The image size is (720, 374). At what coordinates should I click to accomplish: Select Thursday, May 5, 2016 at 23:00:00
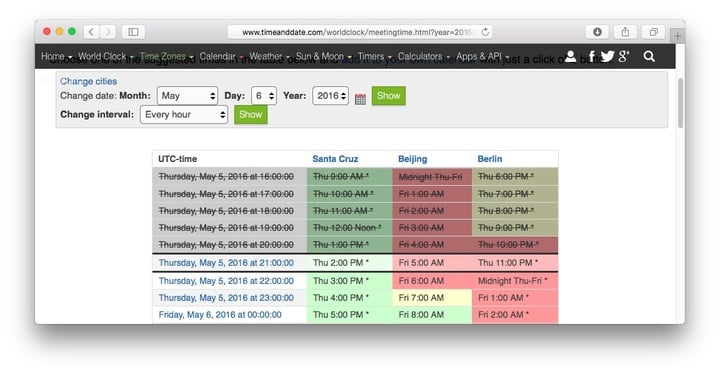(x=226, y=298)
